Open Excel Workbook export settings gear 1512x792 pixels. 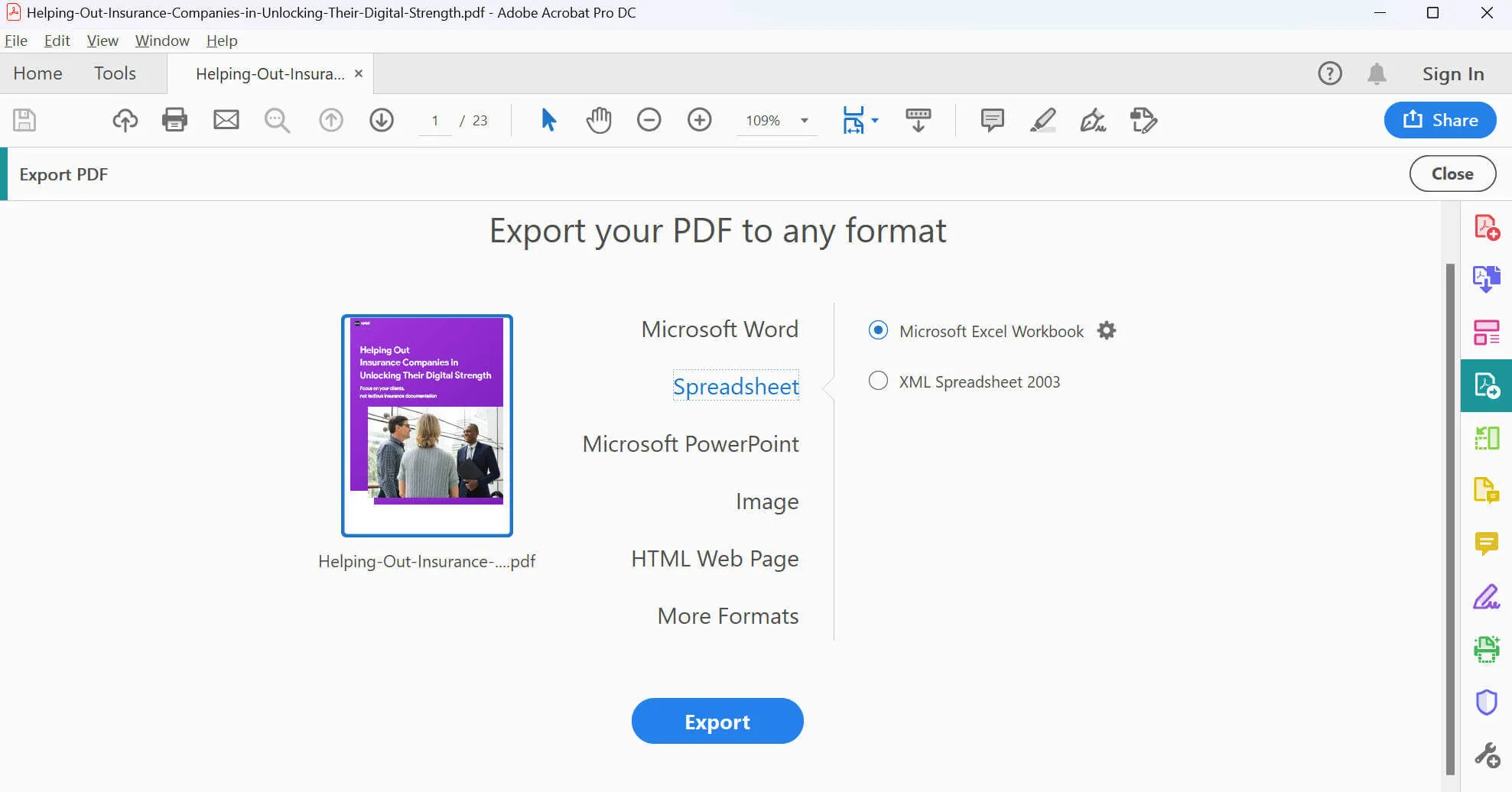1106,330
